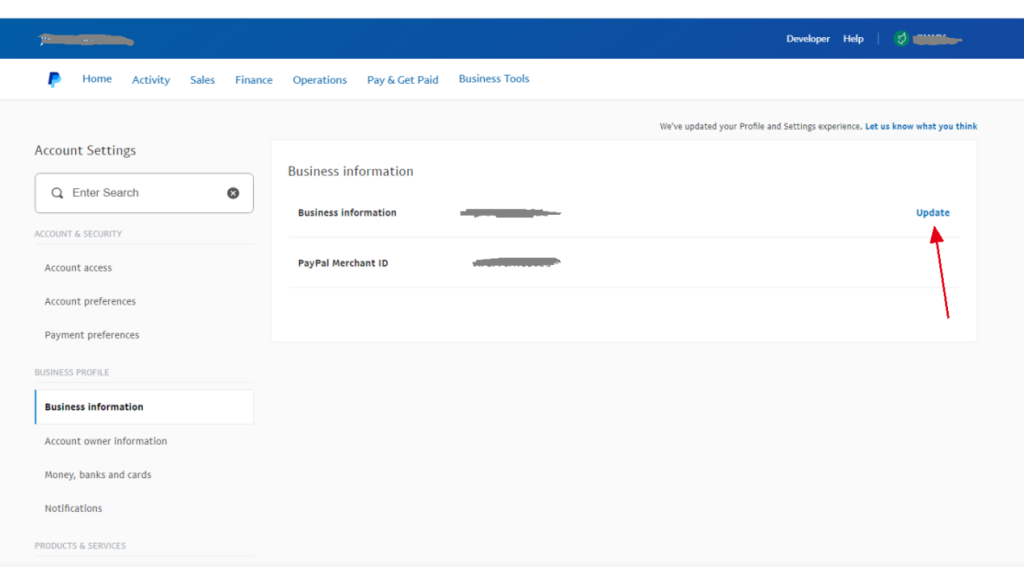Viewport: 1024px width, 567px height.
Task: Open the Home menu item
Action: click(x=97, y=79)
